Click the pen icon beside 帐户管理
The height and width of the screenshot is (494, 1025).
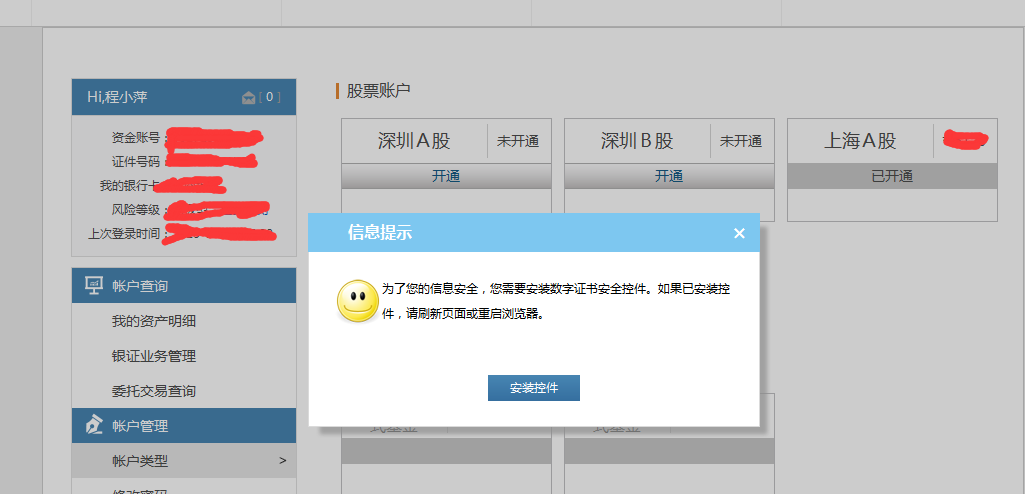coord(94,426)
